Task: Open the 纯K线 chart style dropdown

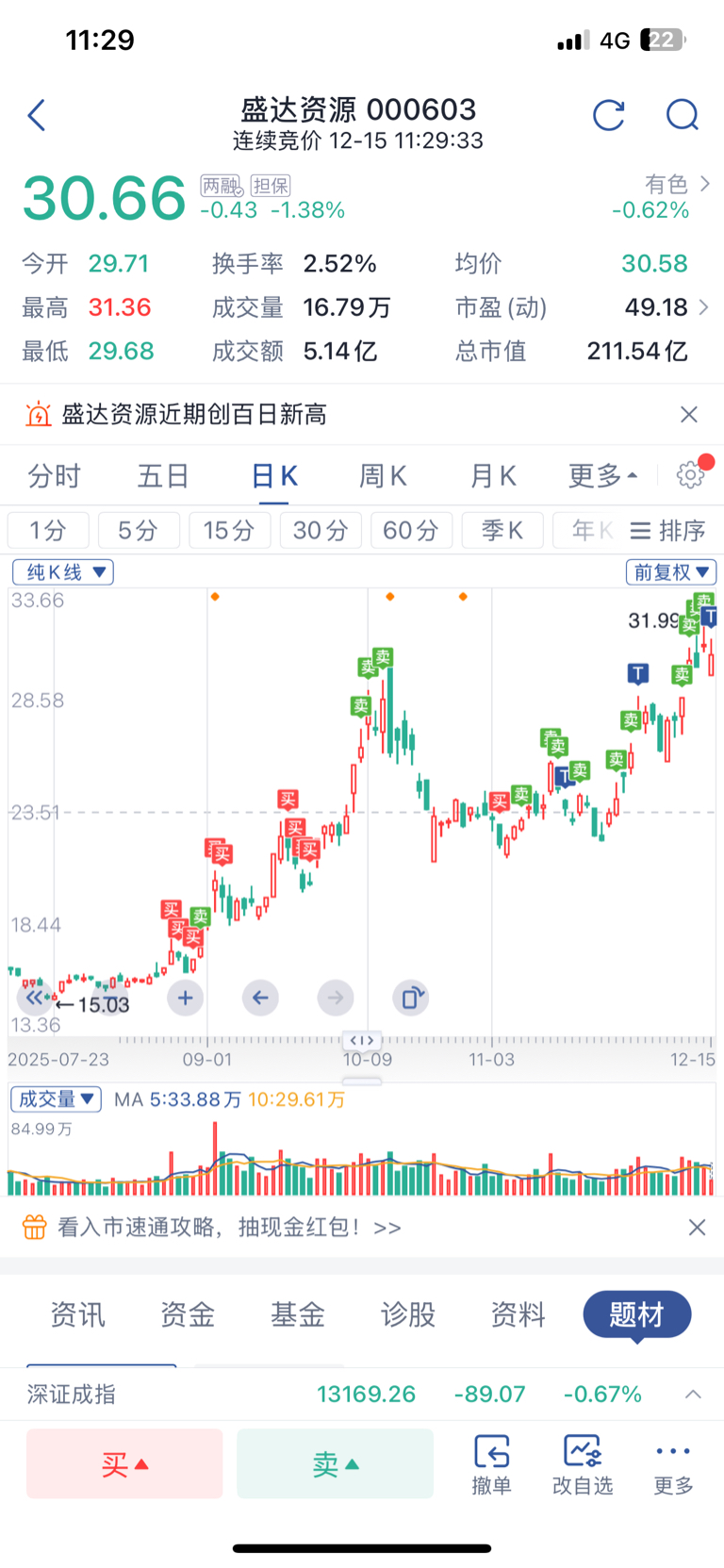Action: coord(63,572)
